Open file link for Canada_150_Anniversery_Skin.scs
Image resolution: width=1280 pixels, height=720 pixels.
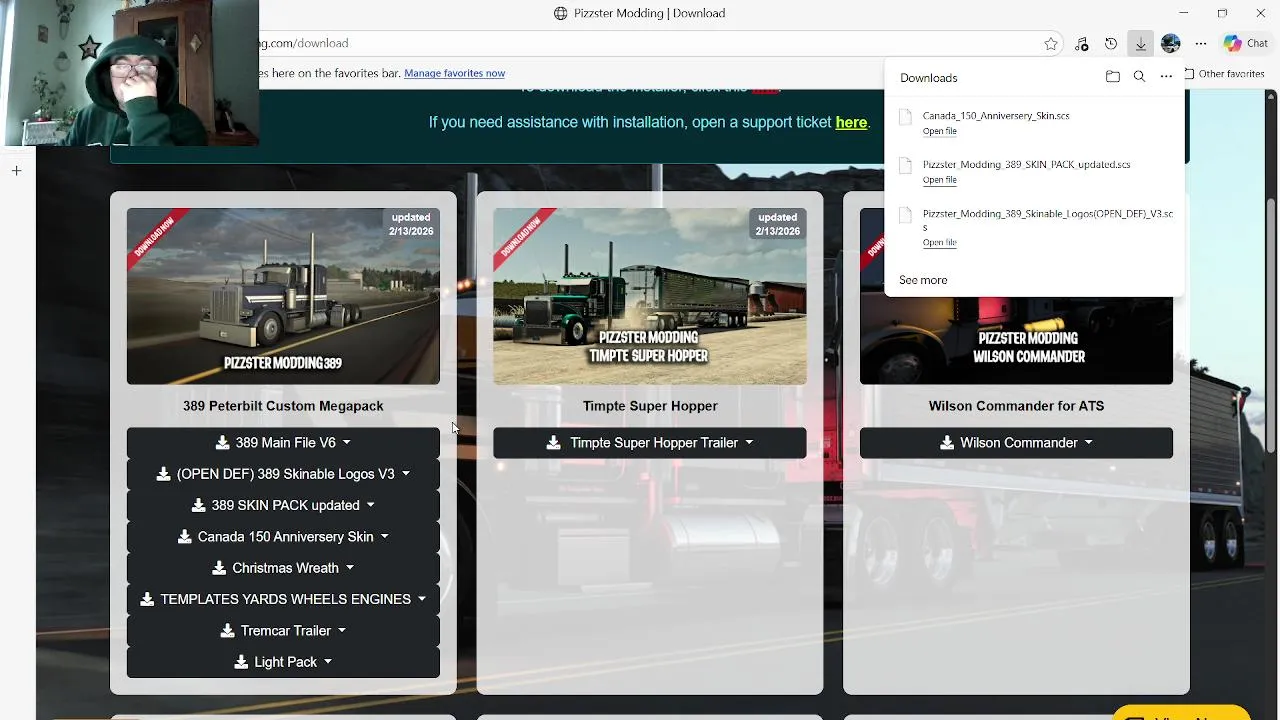(x=939, y=131)
